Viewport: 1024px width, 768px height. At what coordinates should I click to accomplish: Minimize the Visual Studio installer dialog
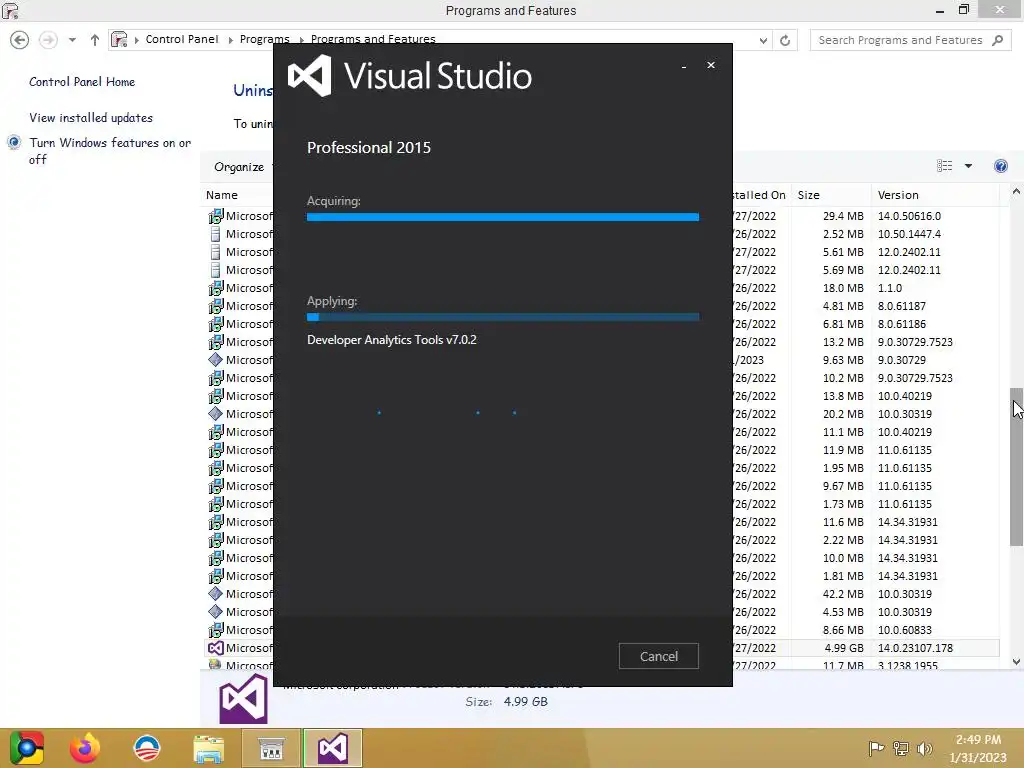[x=684, y=66]
